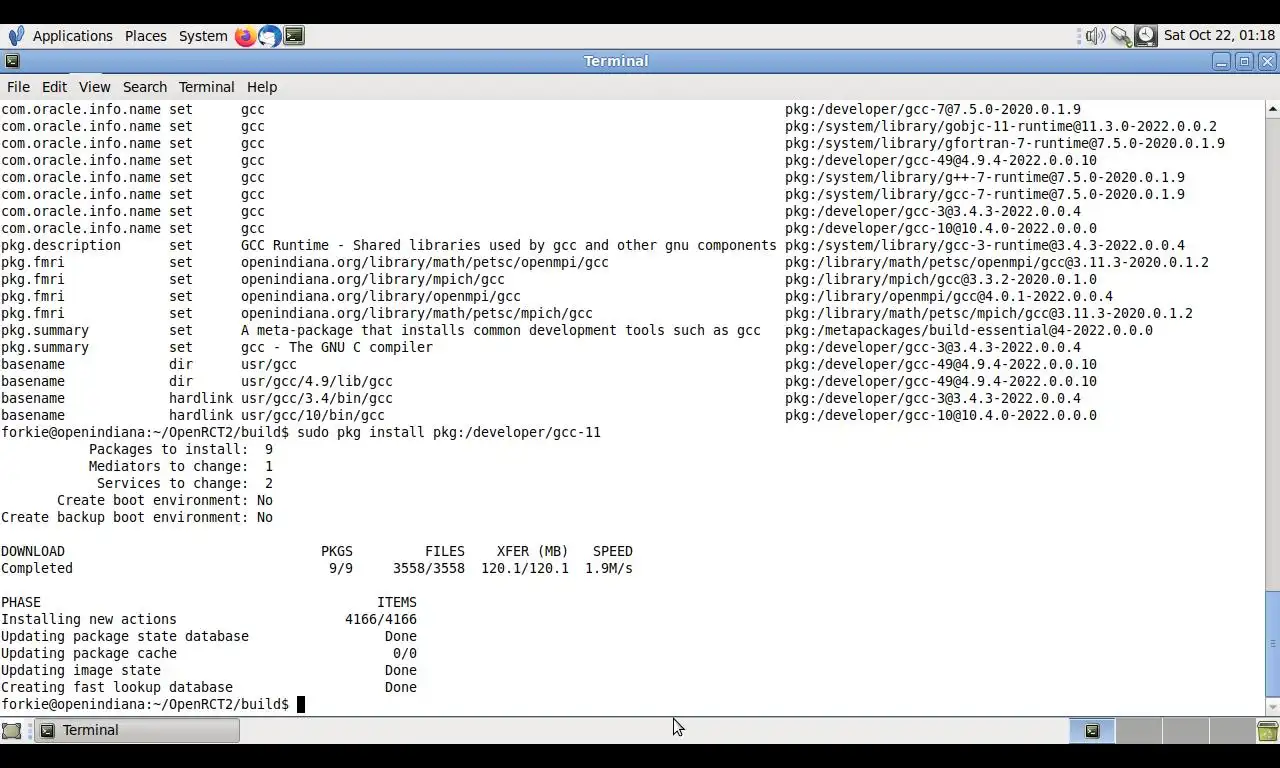Image resolution: width=1280 pixels, height=768 pixels.
Task: Close the Terminal window
Action: [x=1267, y=61]
